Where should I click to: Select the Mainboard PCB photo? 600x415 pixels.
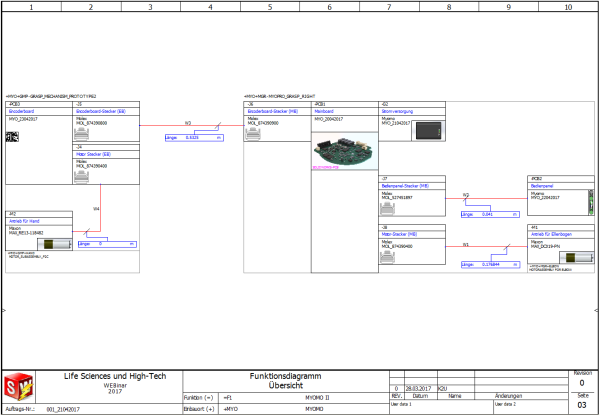(x=345, y=151)
